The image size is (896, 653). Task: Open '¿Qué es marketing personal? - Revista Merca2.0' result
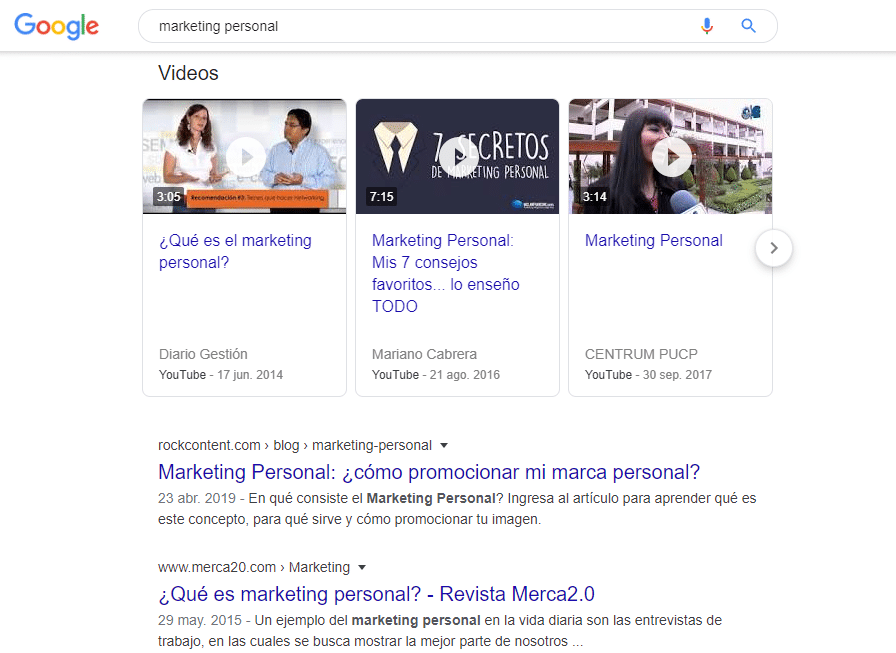[376, 594]
